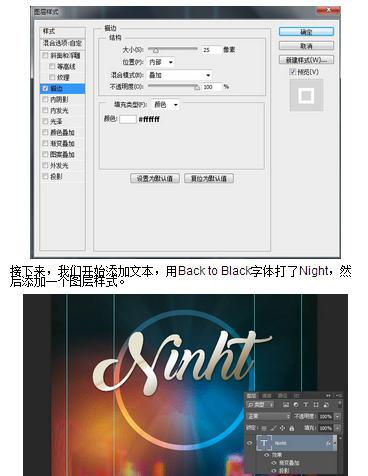Switch to the 3D tab

pos(296,395)
